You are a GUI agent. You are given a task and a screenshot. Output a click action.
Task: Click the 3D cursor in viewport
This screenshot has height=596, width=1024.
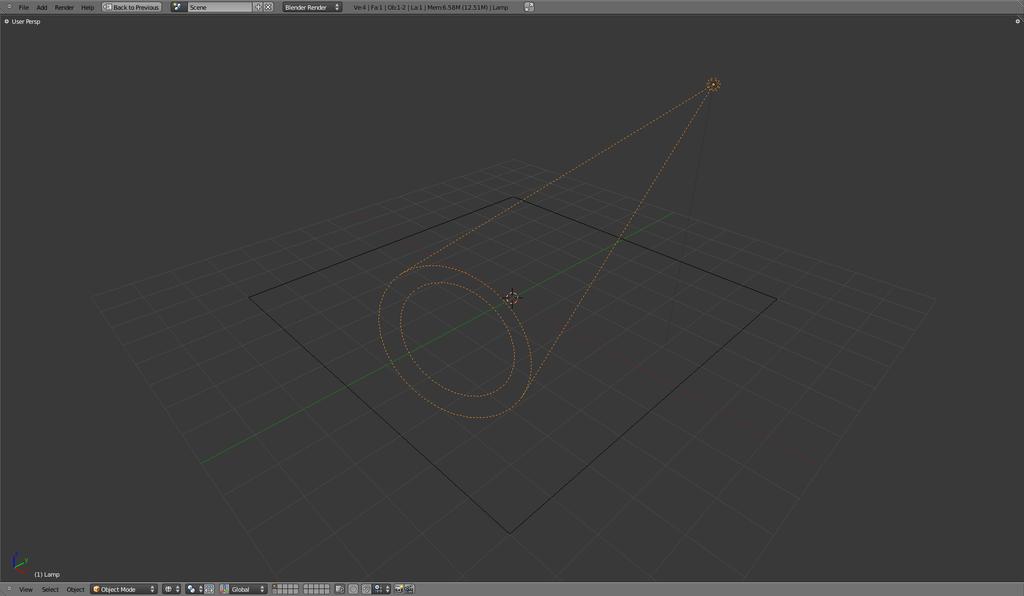pos(513,298)
